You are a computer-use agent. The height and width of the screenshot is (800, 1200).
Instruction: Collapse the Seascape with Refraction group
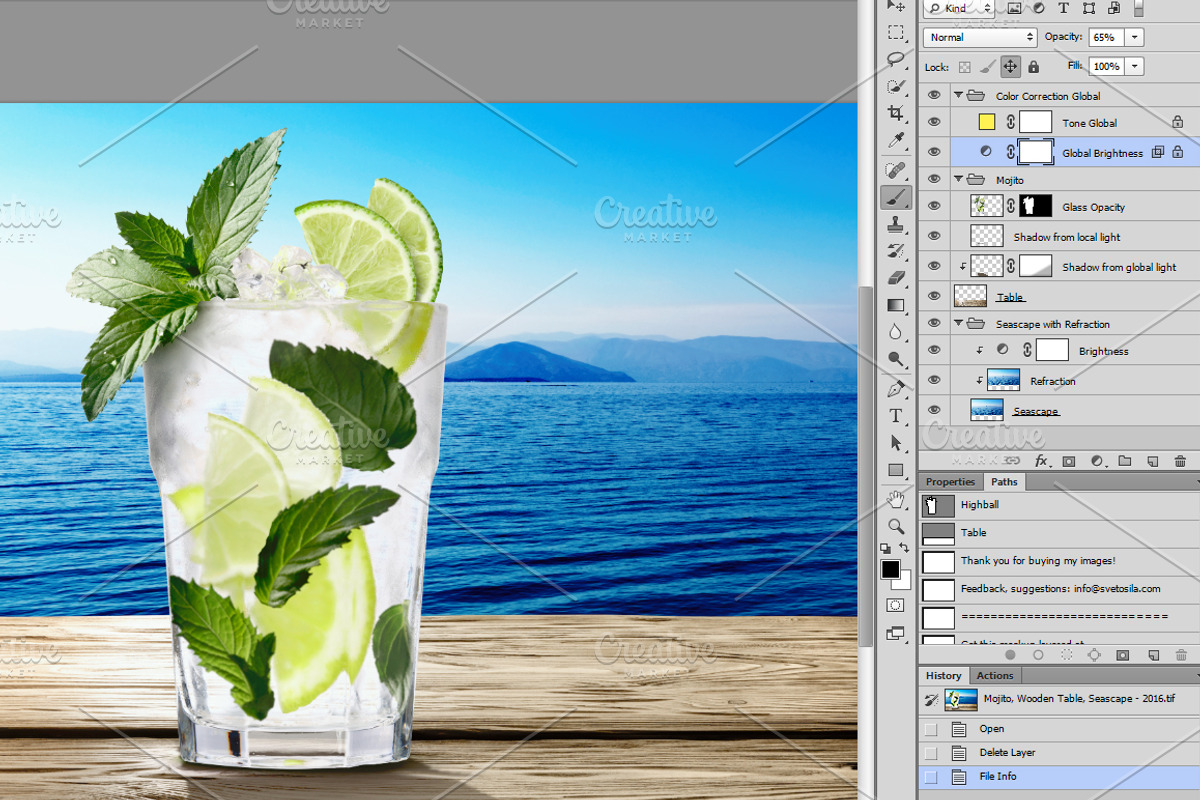(958, 324)
